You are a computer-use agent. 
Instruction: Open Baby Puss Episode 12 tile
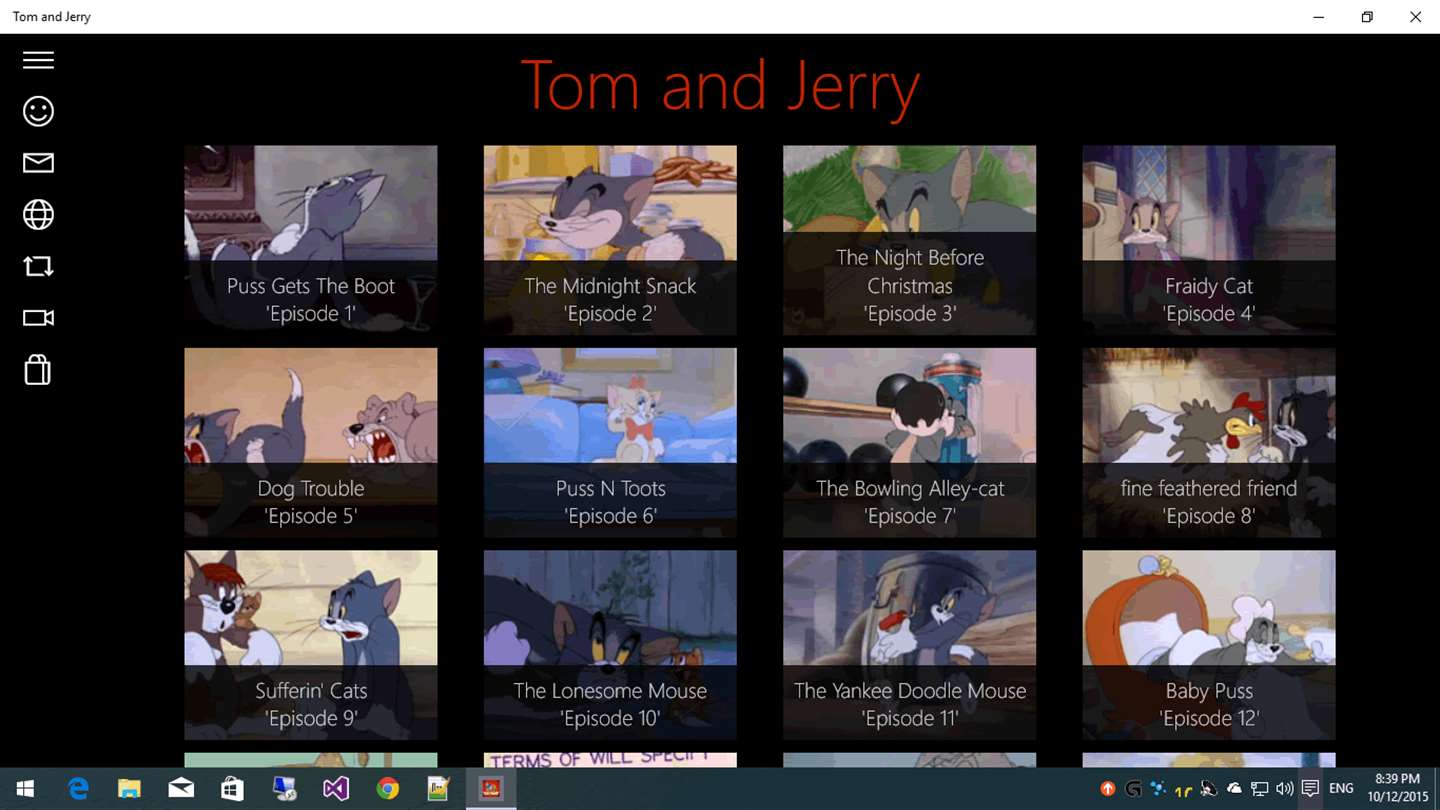1208,645
